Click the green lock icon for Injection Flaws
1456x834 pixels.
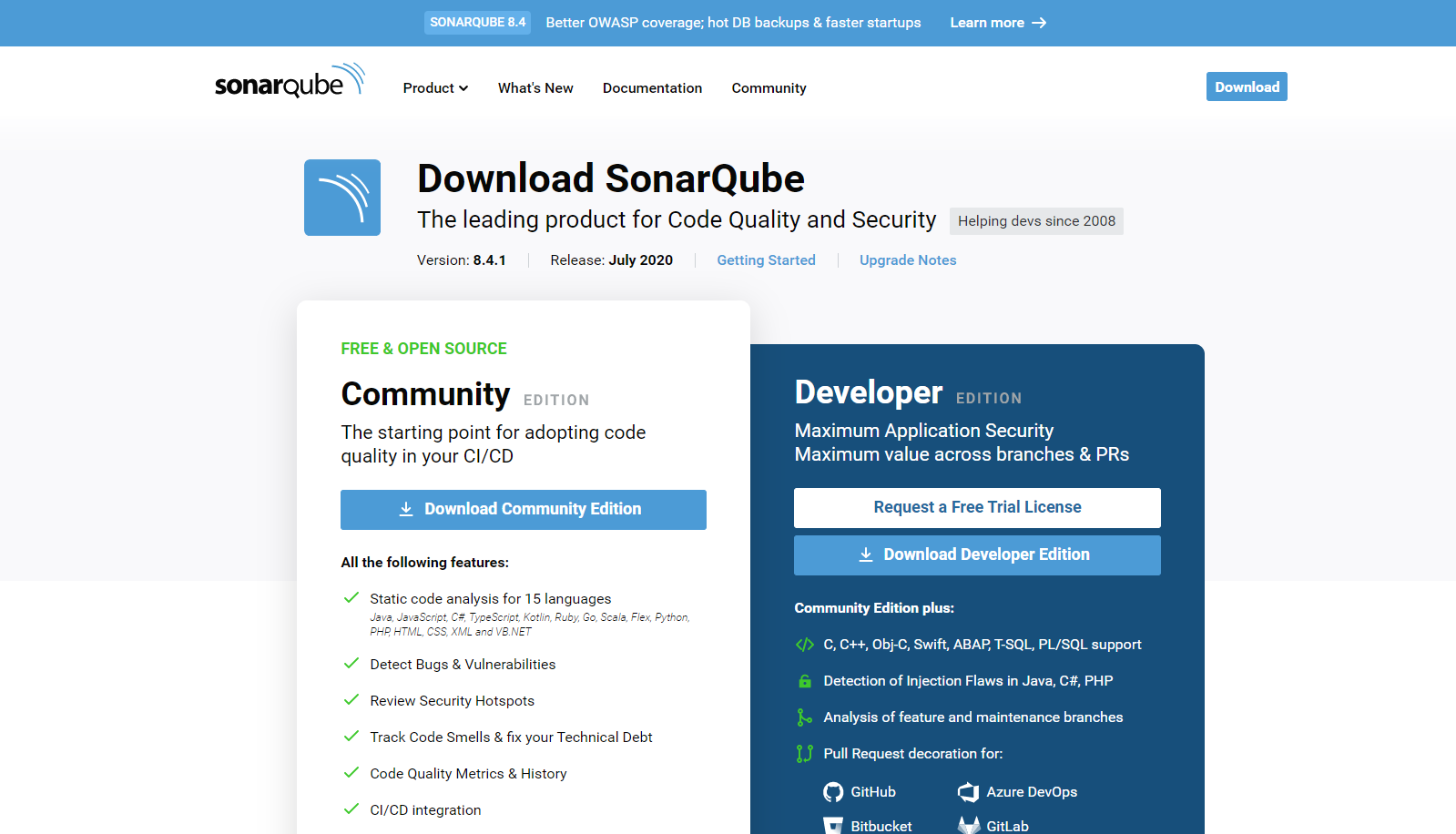point(804,681)
